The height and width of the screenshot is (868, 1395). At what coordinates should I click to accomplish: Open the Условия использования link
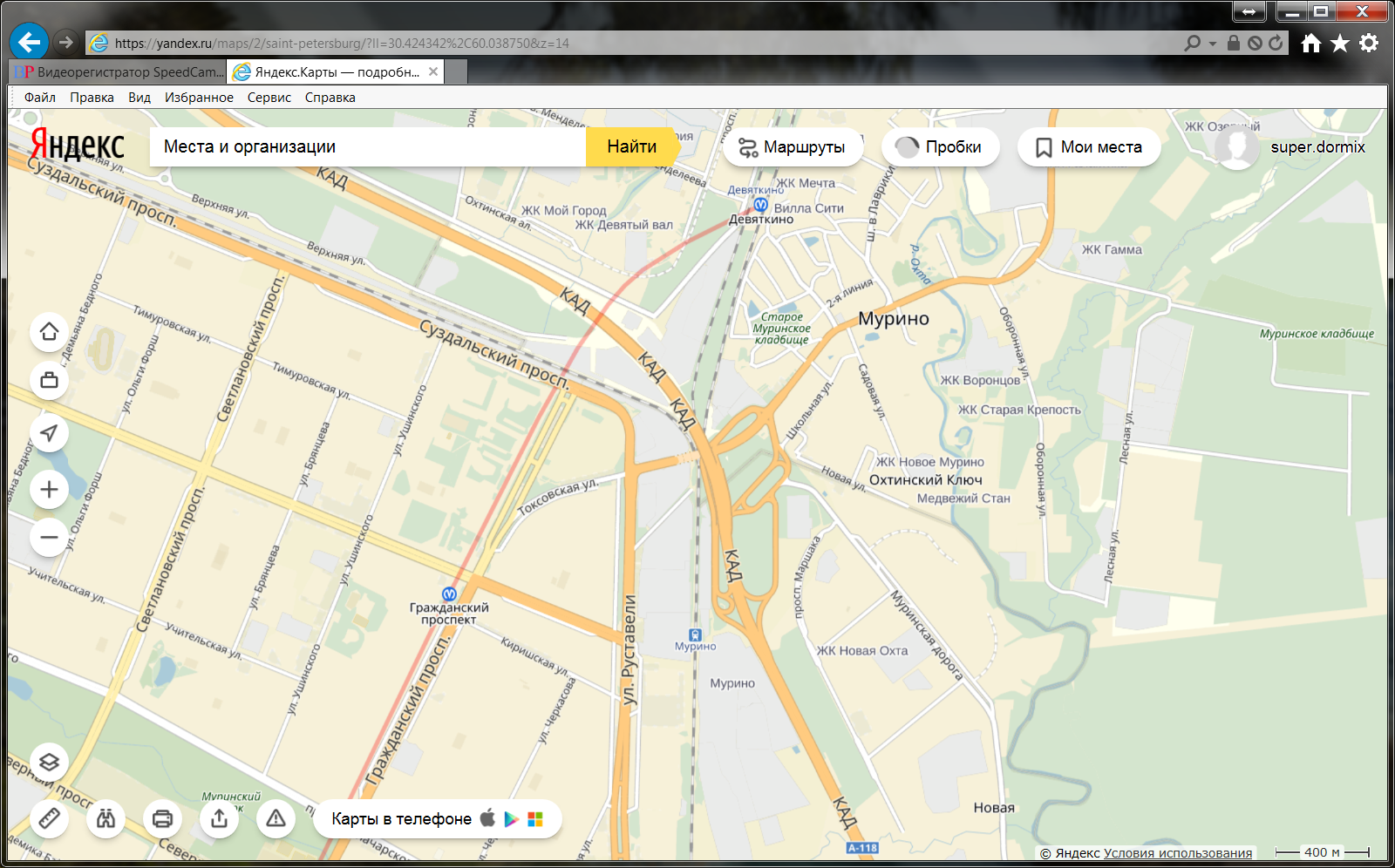coord(1177,853)
